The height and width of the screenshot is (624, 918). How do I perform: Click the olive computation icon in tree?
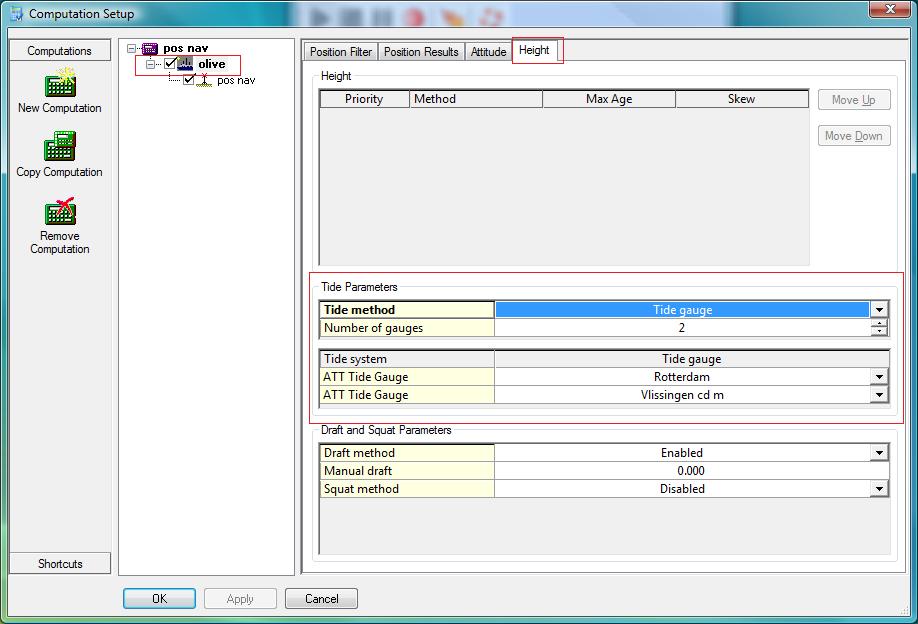[x=185, y=64]
